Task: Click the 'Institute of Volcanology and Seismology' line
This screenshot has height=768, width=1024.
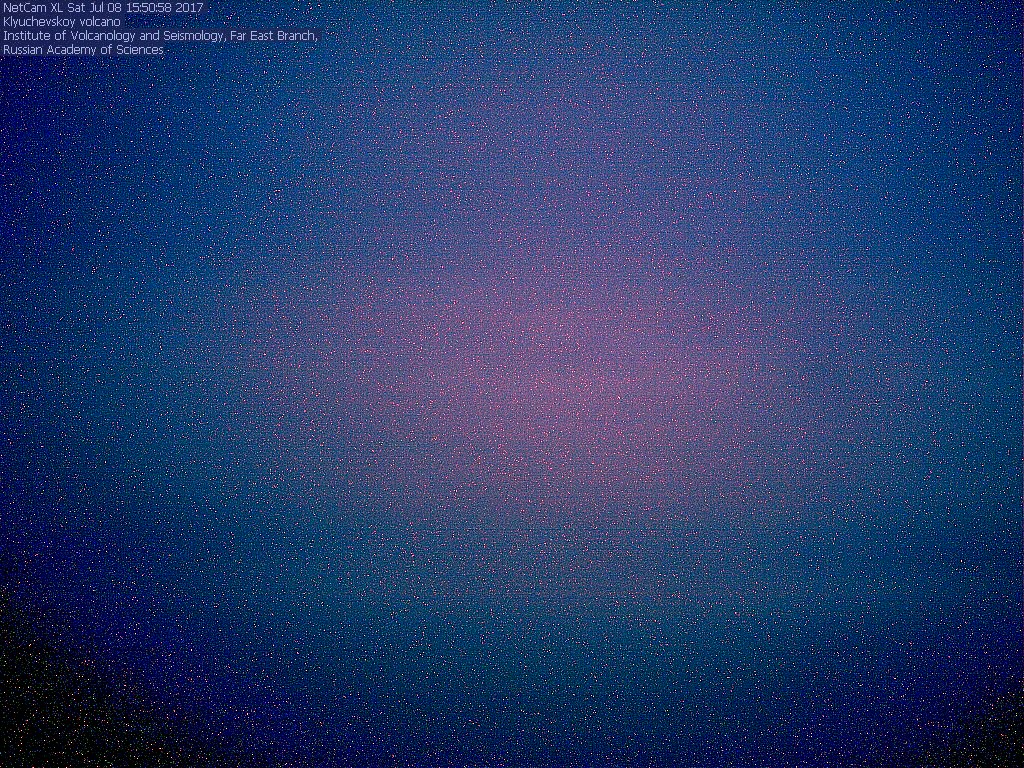Action: tap(160, 36)
